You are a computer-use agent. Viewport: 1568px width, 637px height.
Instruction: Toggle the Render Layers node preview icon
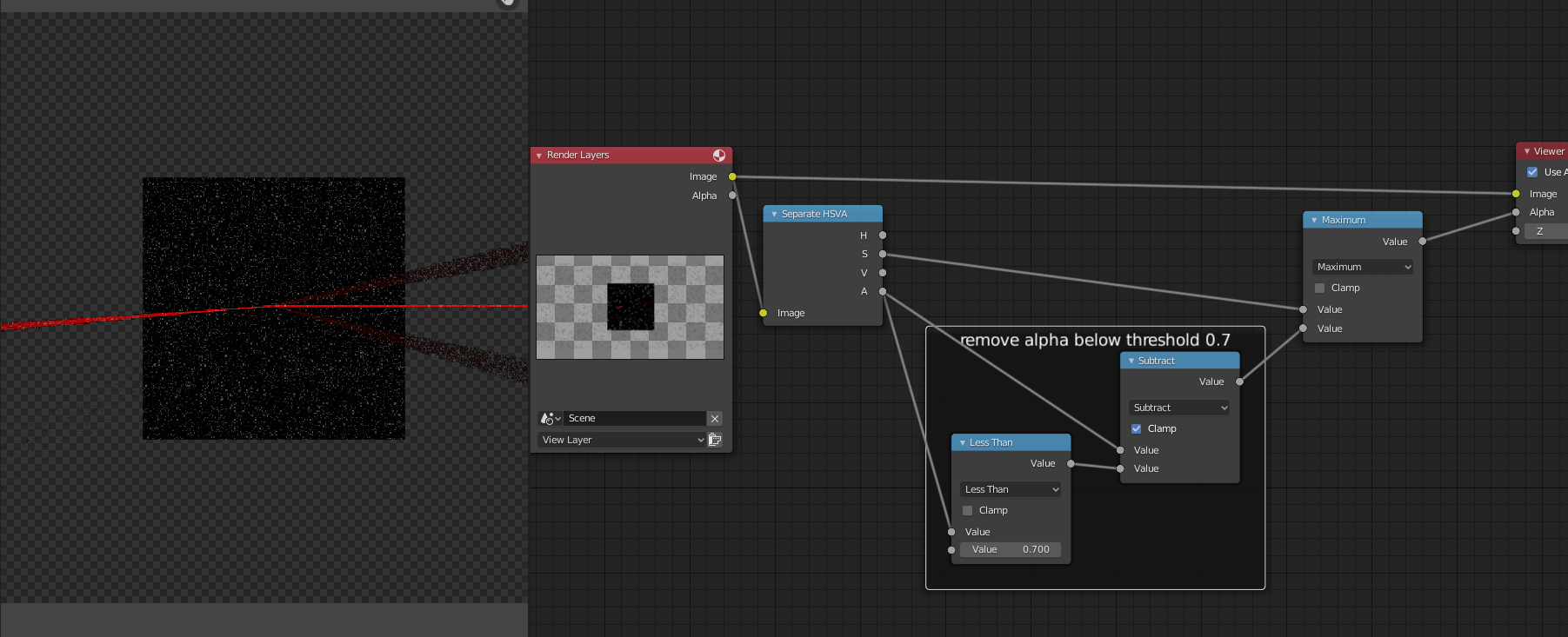[719, 156]
